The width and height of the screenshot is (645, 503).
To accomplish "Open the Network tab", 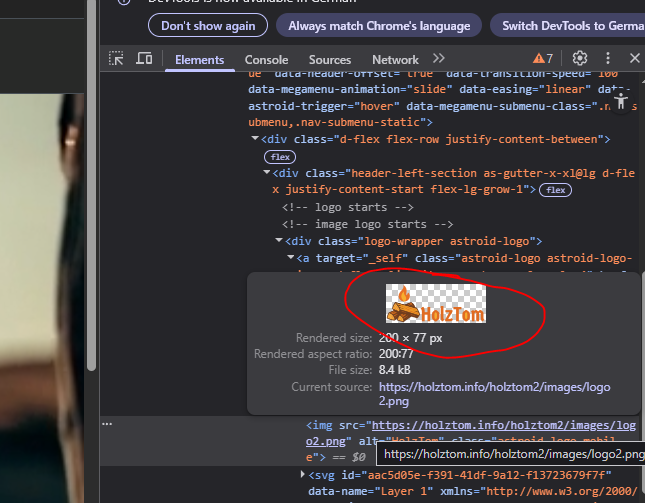I will 395,60.
